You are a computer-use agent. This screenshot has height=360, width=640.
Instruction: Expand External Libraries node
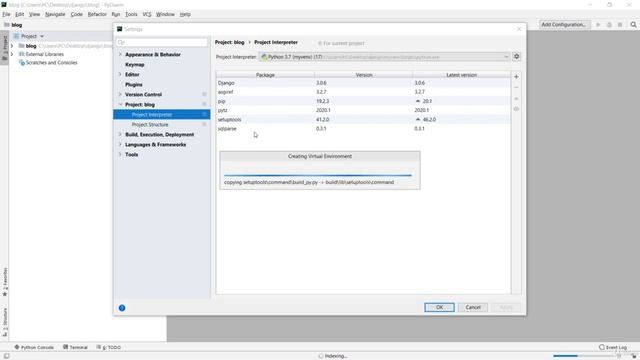pos(12,54)
